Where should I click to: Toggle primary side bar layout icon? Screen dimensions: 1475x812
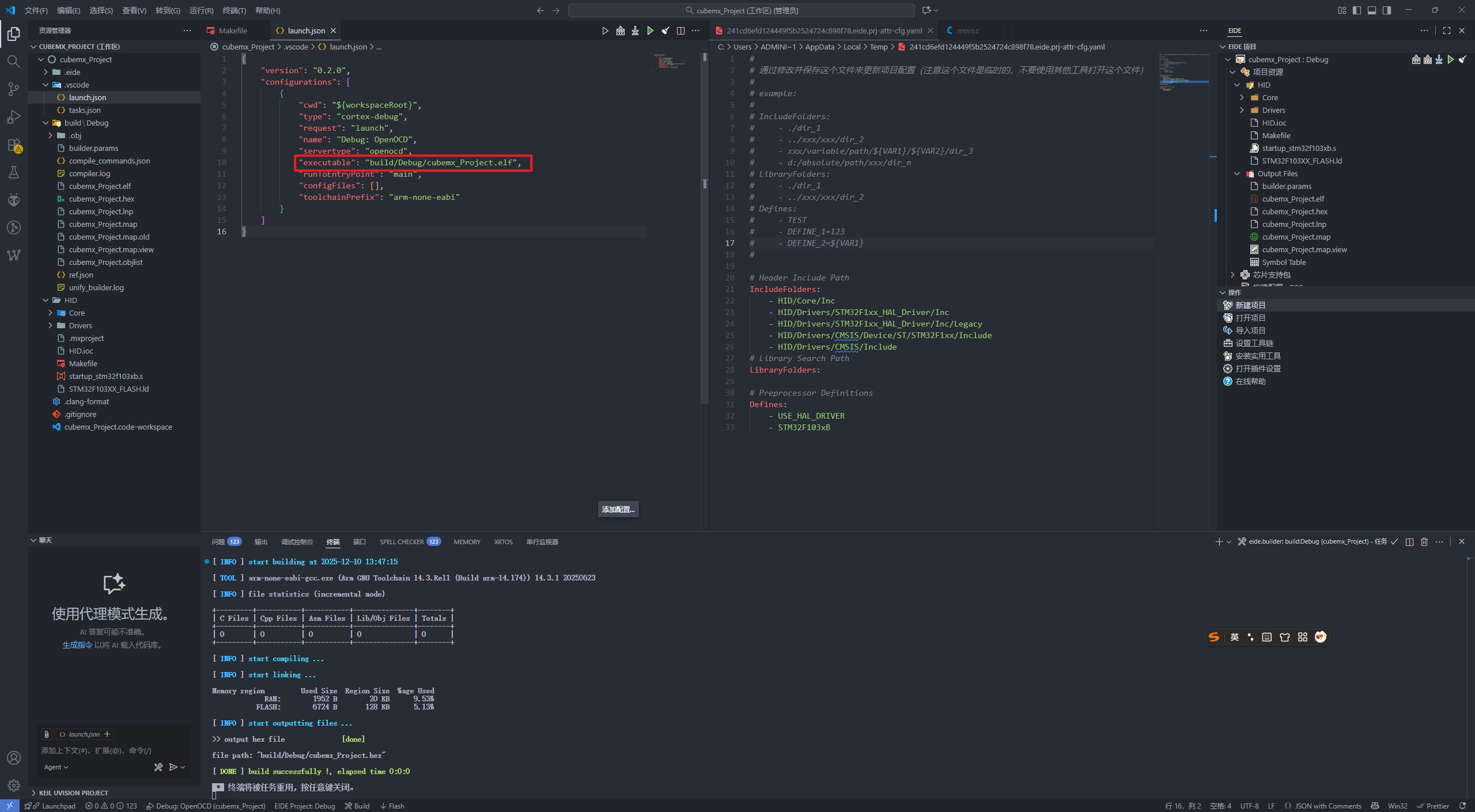(1357, 10)
